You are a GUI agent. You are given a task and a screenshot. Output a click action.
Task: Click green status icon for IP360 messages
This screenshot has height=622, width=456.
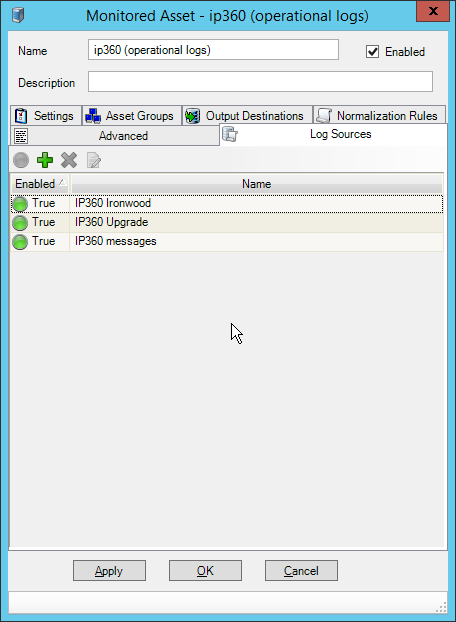20,242
